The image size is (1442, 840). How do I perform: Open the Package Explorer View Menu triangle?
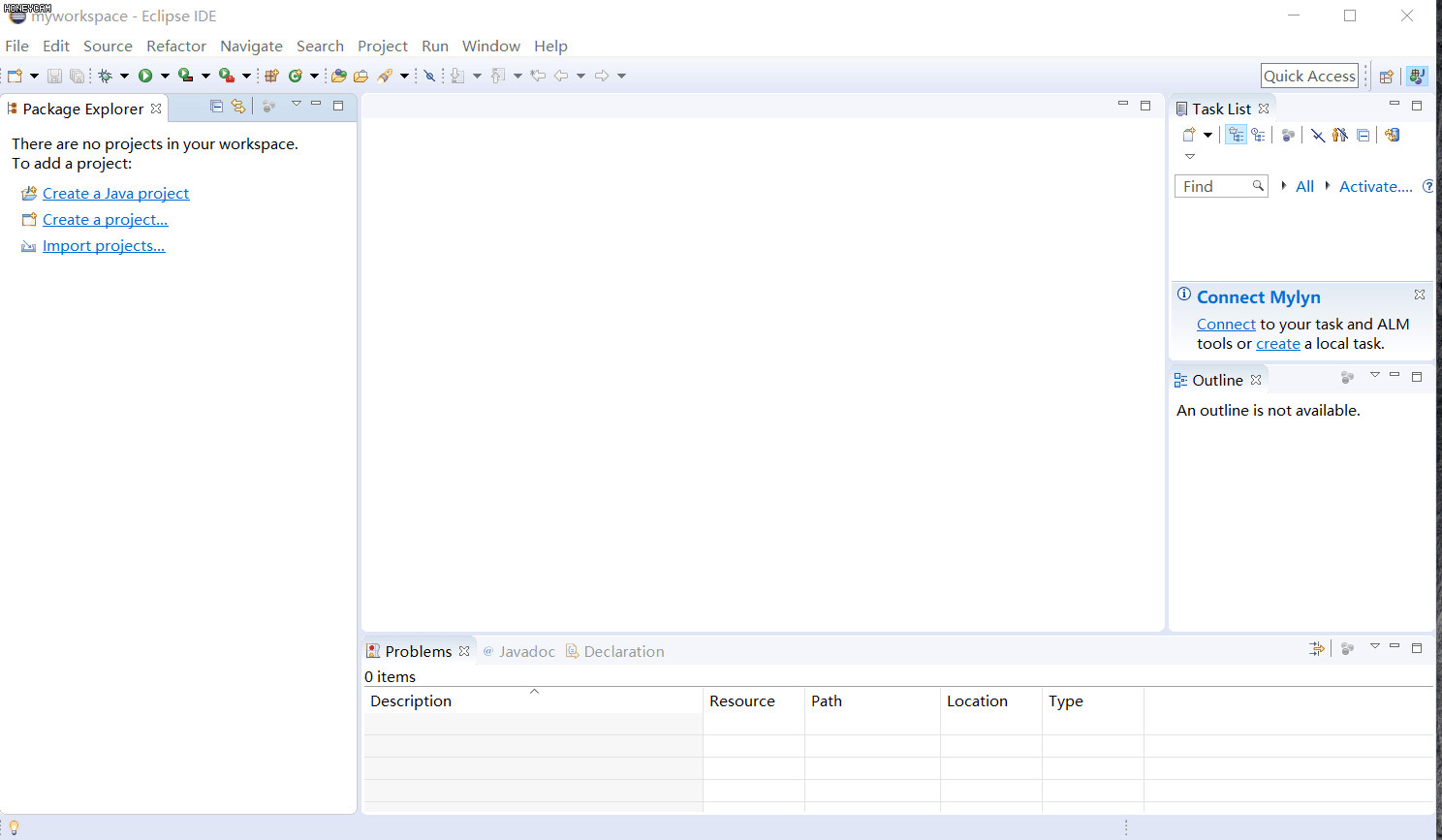(297, 104)
